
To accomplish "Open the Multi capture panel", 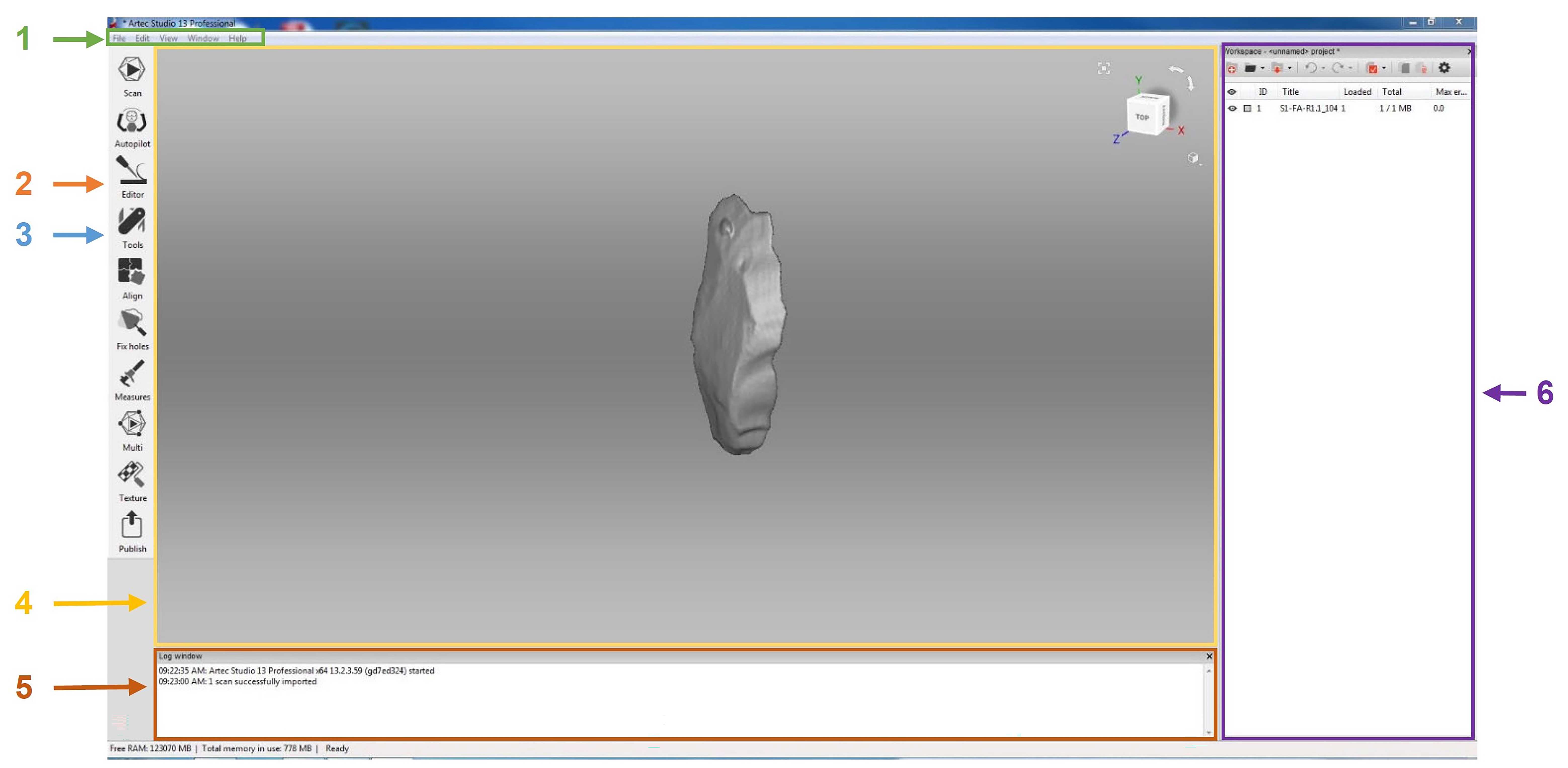I will pyautogui.click(x=132, y=430).
